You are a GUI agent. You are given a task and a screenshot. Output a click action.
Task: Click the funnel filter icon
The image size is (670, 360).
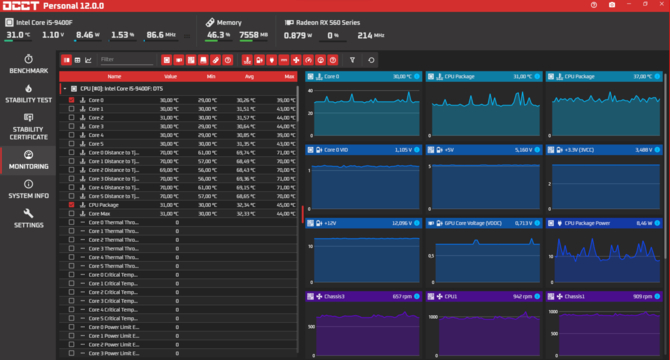click(x=353, y=60)
